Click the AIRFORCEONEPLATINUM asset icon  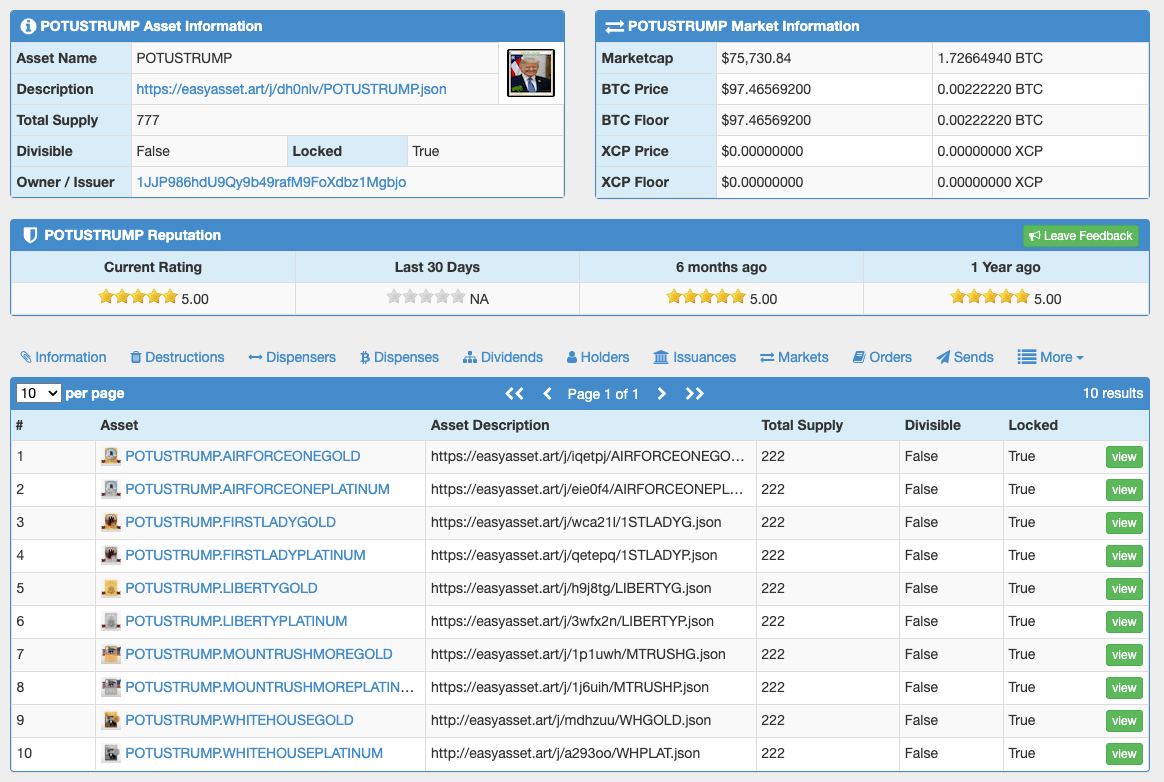(111, 489)
